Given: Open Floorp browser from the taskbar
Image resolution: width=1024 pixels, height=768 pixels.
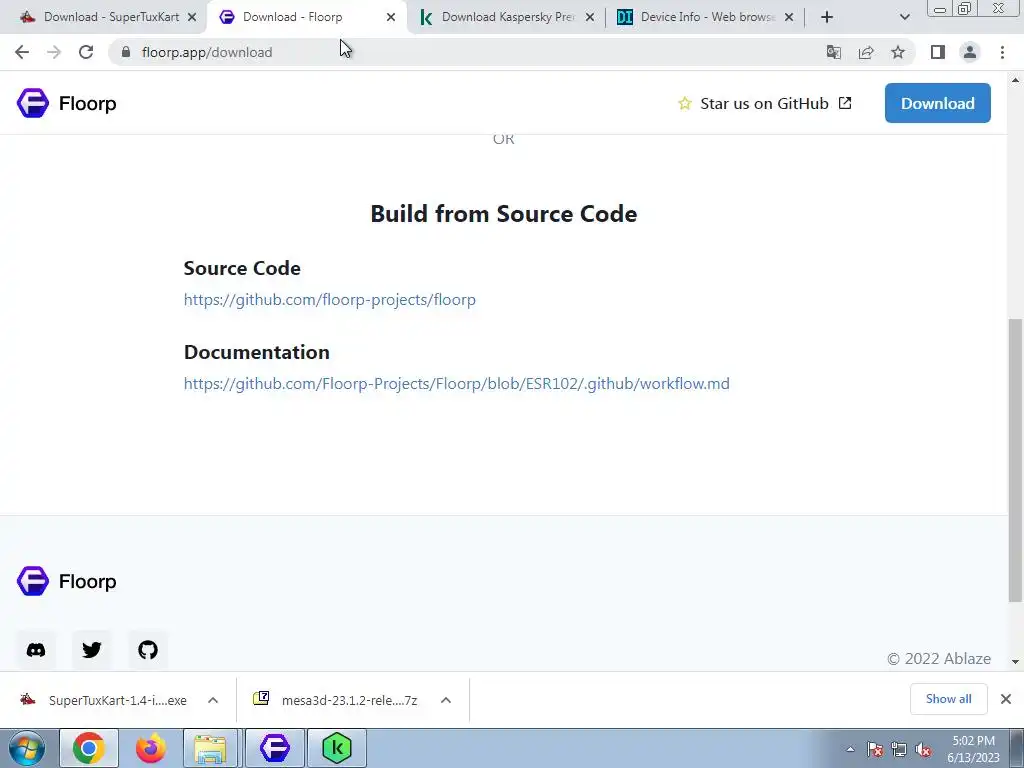Looking at the screenshot, I should pos(274,748).
